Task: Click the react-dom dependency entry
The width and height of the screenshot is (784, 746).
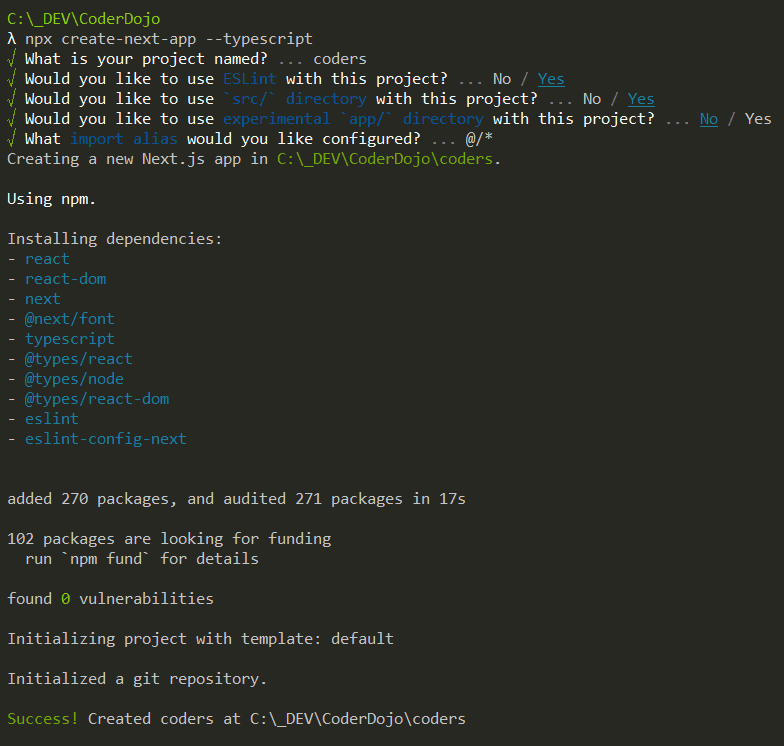Action: coord(65,279)
